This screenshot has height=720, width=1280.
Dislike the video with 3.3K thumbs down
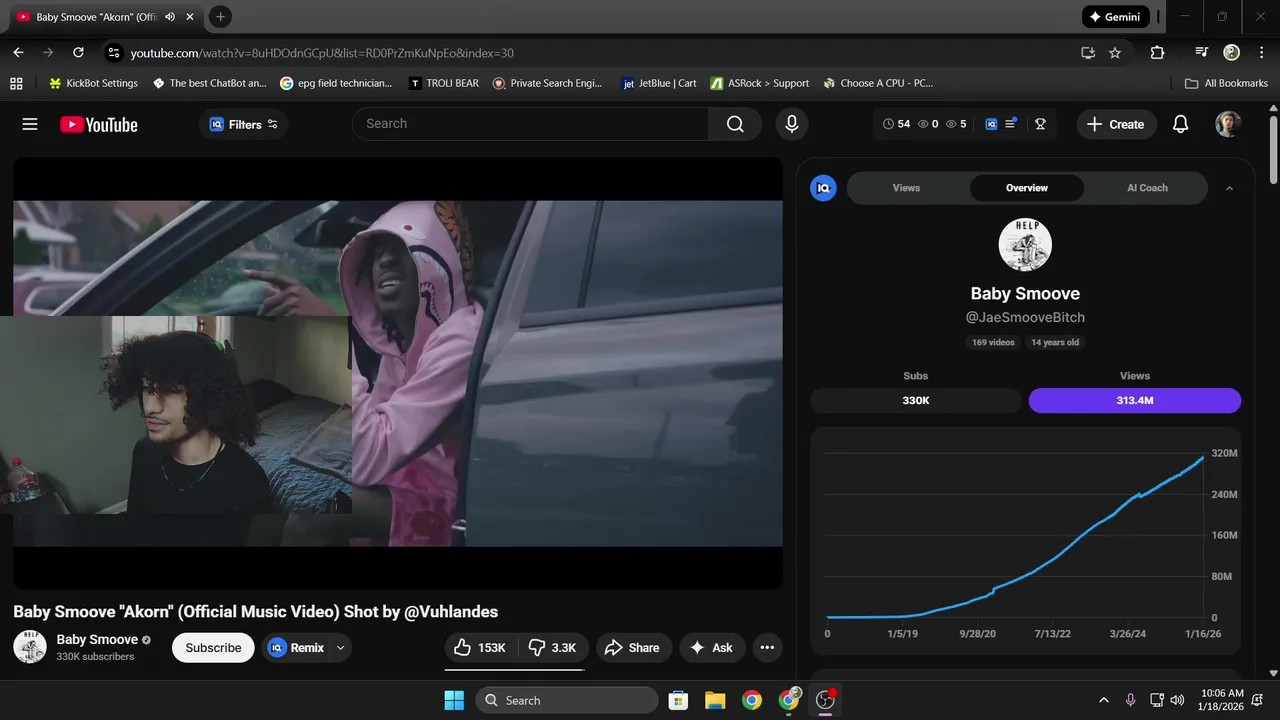(554, 647)
